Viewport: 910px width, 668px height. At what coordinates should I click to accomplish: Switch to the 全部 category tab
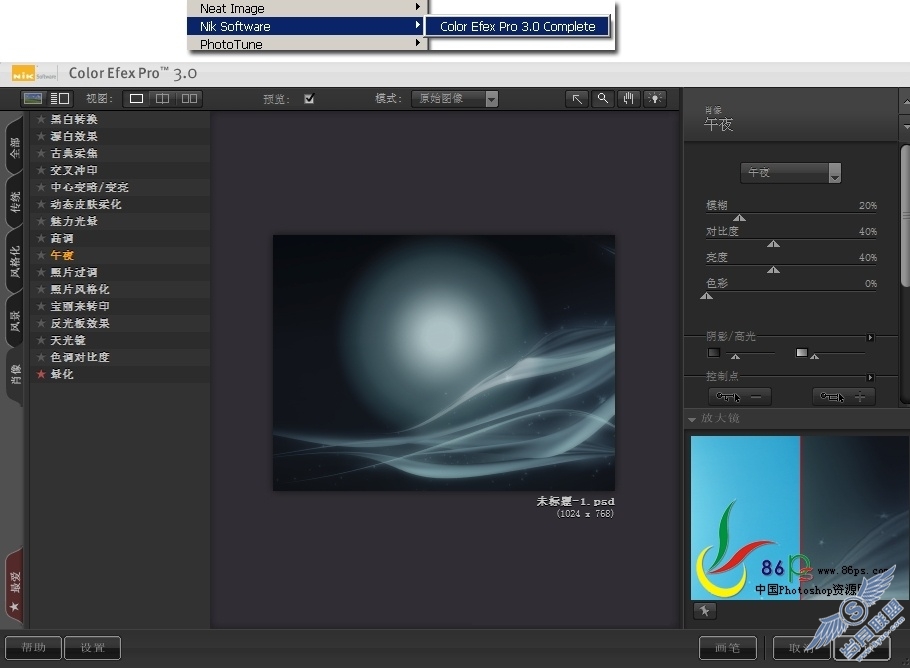tap(14, 147)
